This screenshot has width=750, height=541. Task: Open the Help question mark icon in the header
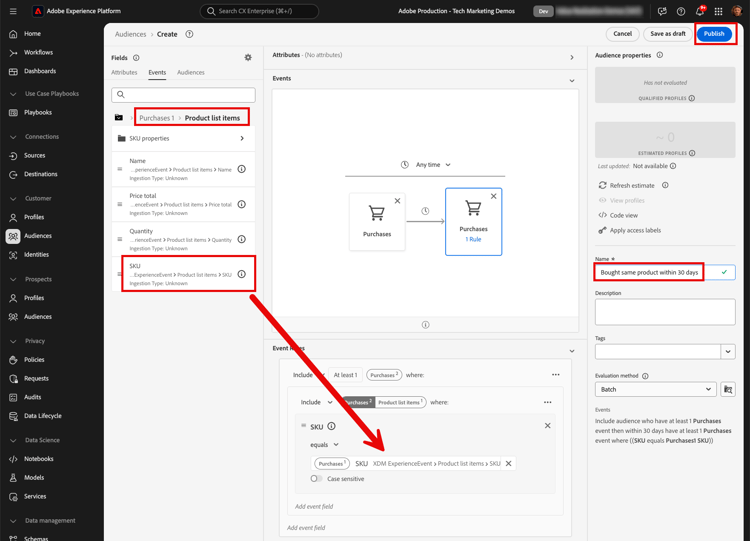click(x=681, y=11)
